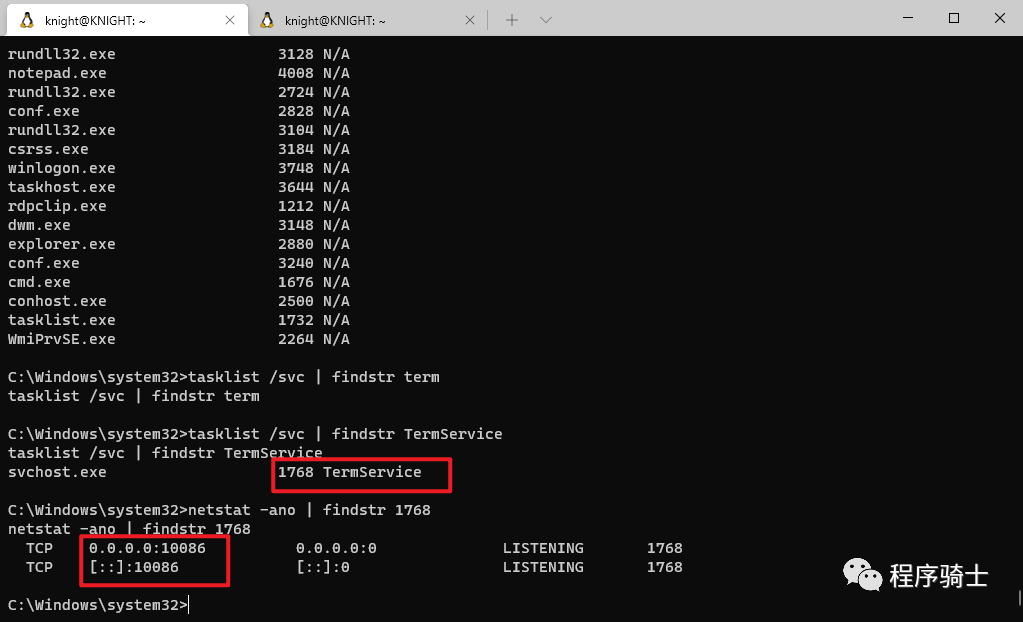1023x622 pixels.
Task: Click the 程序骑士 watermark text
Action: [938, 576]
